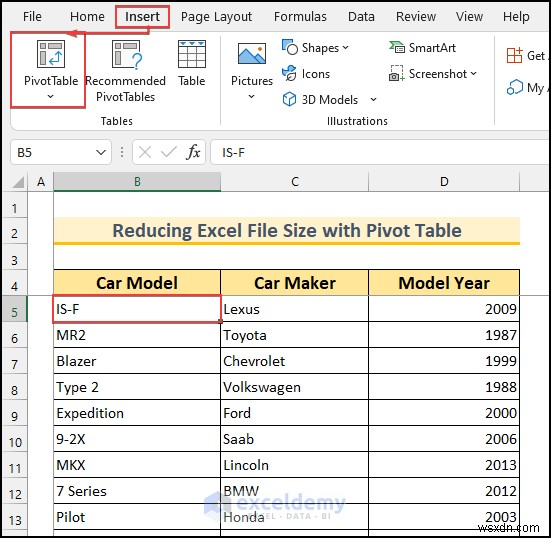The height and width of the screenshot is (538, 551).
Task: Open the Page Layout tab
Action: coord(216,17)
